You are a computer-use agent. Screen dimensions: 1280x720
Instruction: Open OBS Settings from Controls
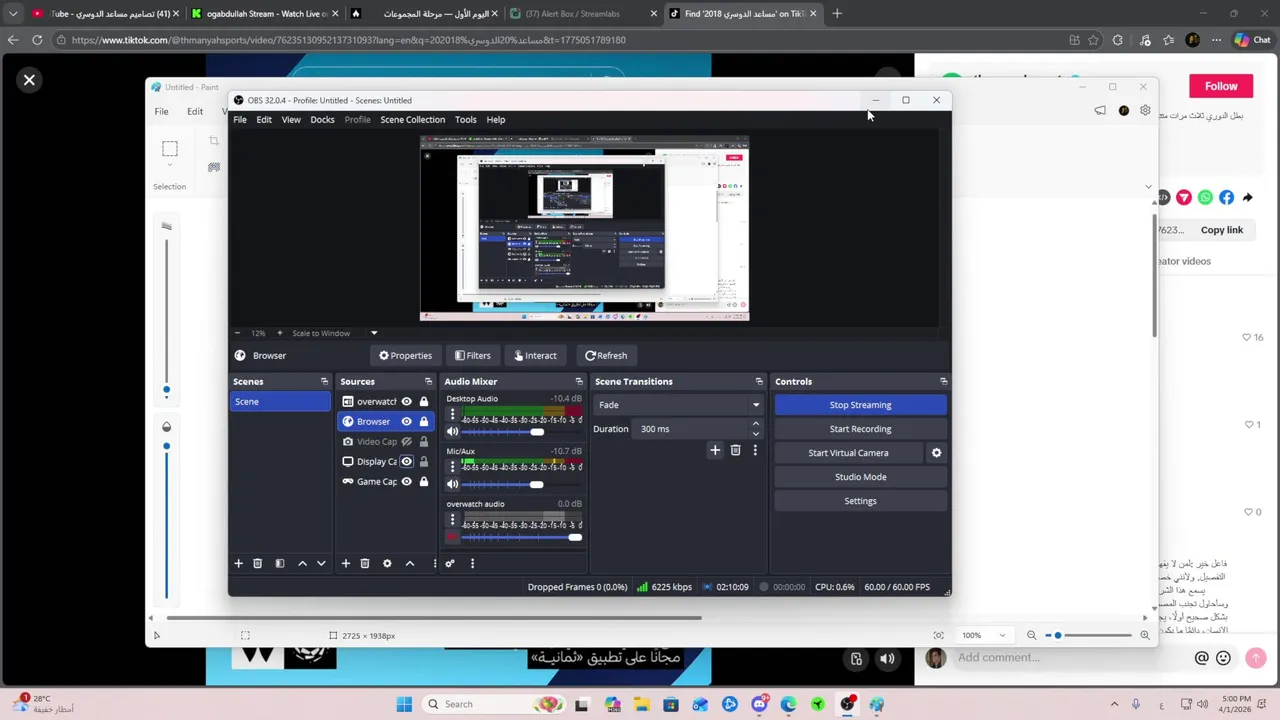tap(860, 501)
